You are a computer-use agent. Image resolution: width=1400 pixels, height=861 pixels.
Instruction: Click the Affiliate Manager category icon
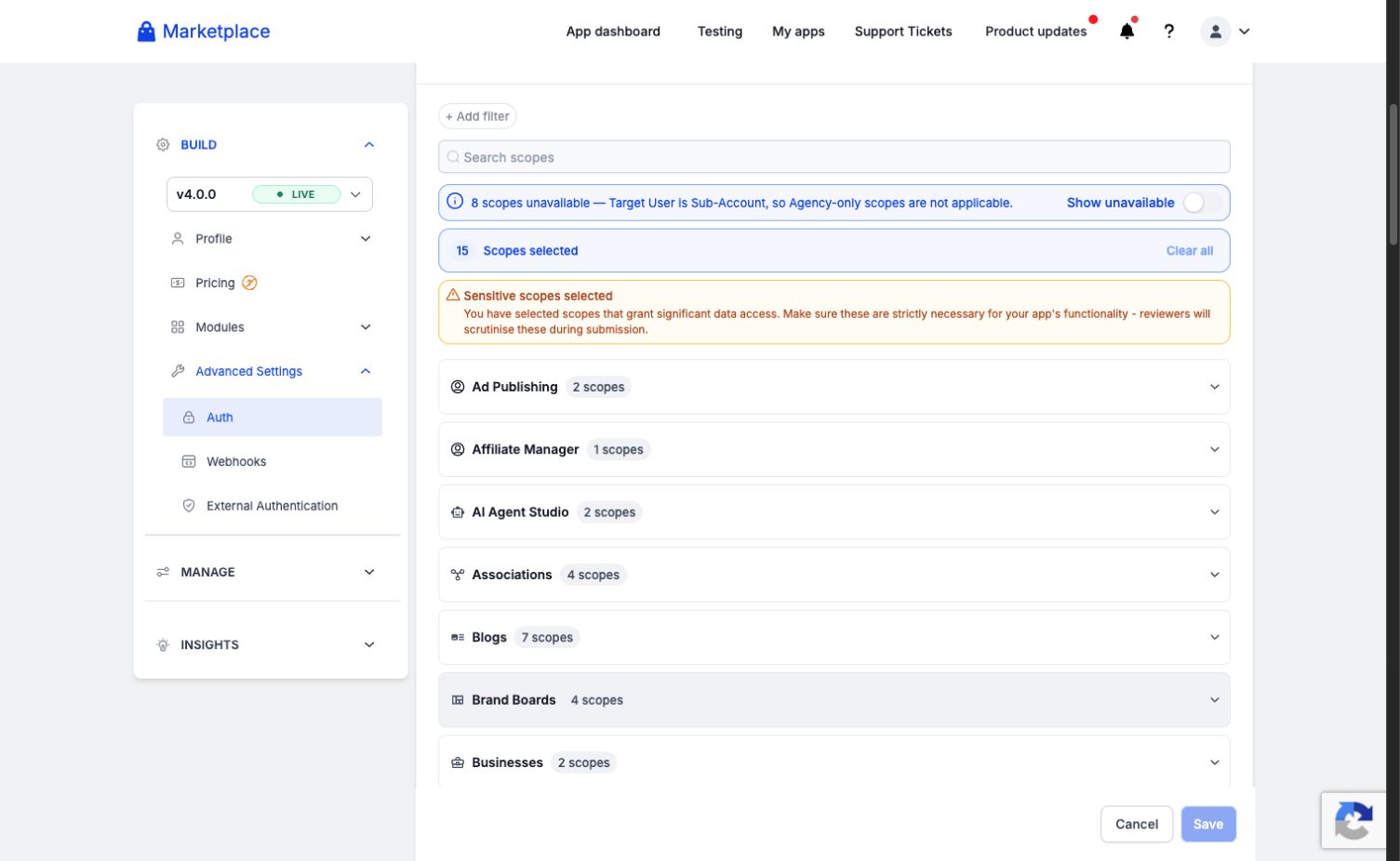[x=458, y=449]
